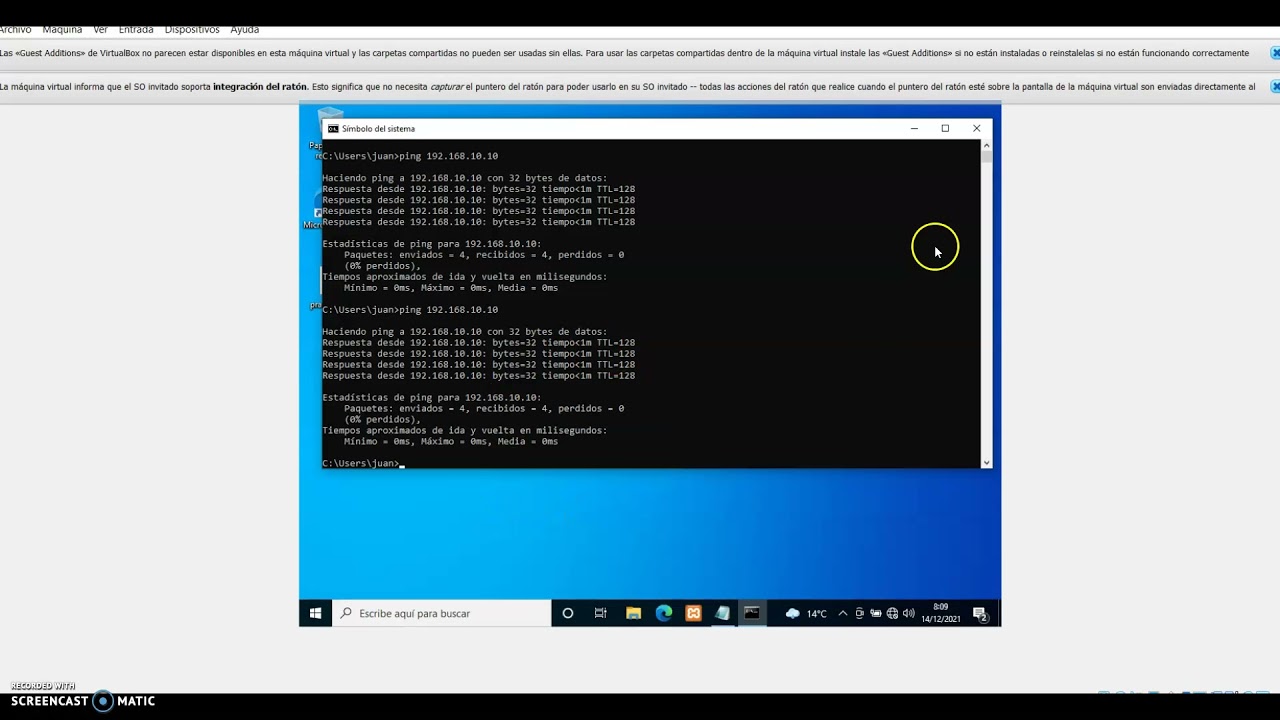Minimize the Símbolo del sistema window

tap(914, 128)
